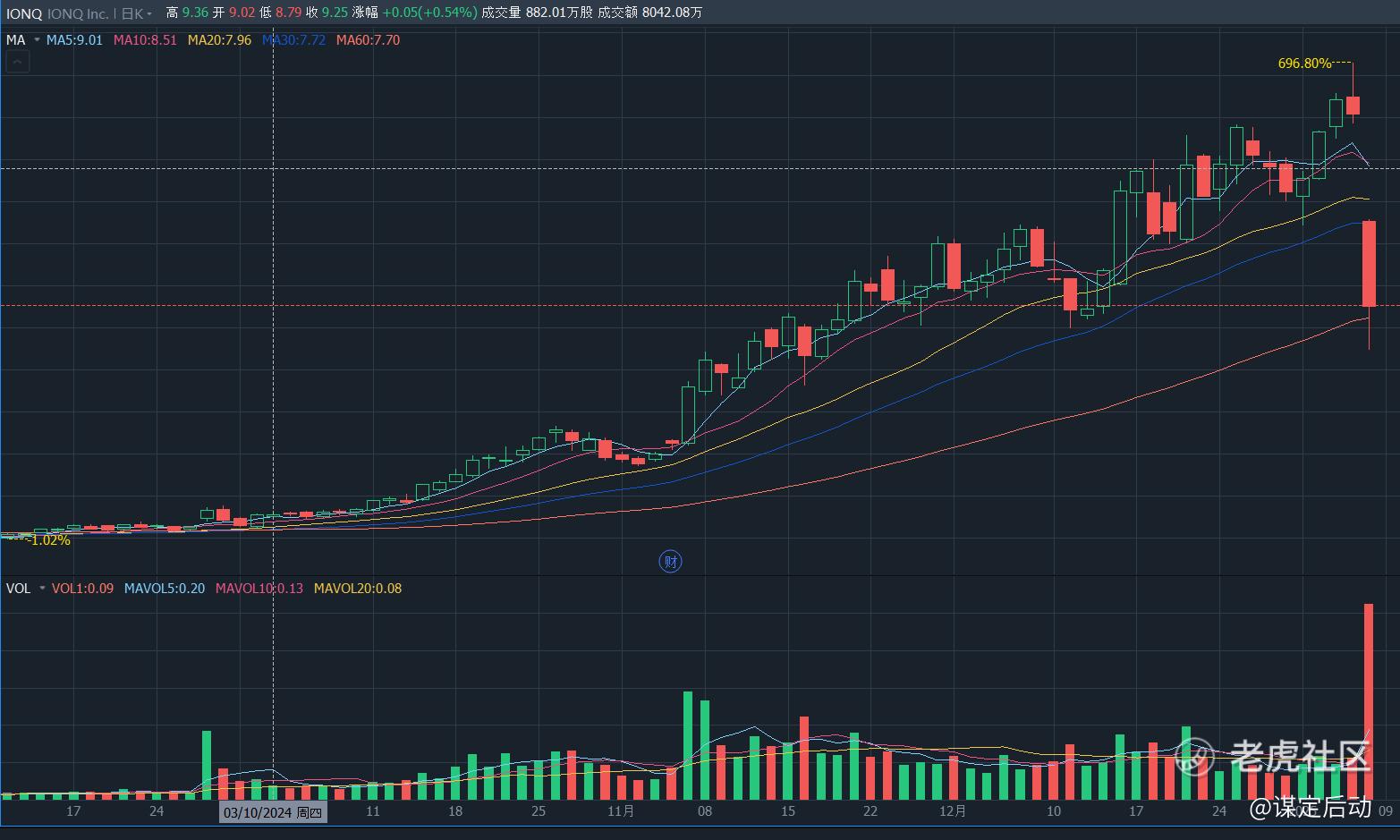The image size is (1400, 840).
Task: Click the MA20:7.96 legend label
Action: (219, 40)
